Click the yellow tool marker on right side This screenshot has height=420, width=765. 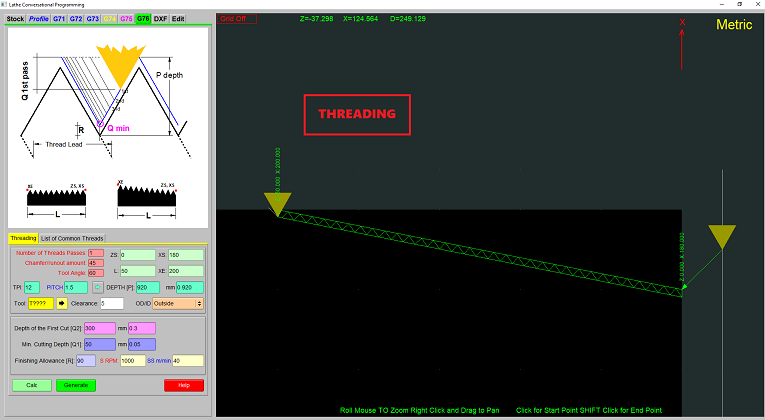(x=722, y=237)
